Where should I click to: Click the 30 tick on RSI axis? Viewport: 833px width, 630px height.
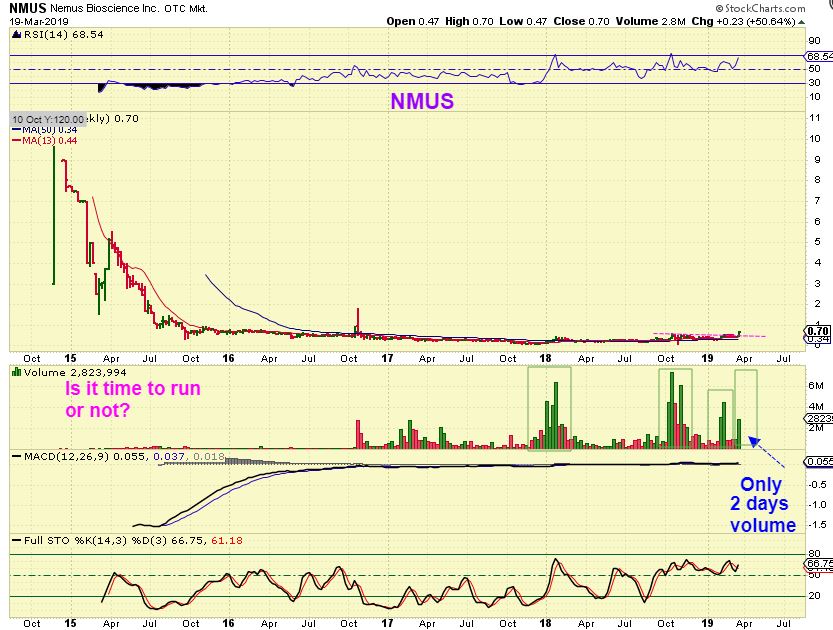814,83
